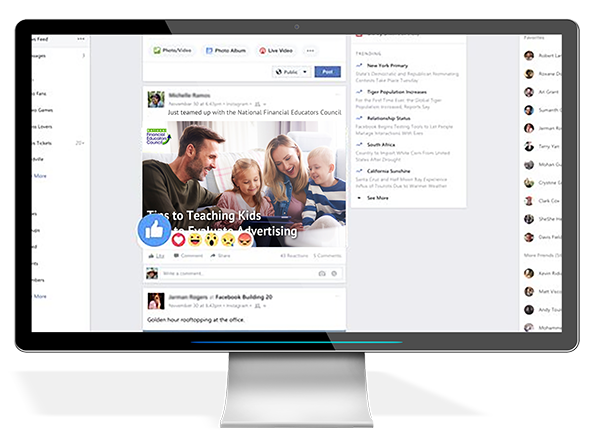Image resolution: width=600 pixels, height=446 pixels.
Task: View the 5 Comments link
Action: pyautogui.click(x=327, y=256)
